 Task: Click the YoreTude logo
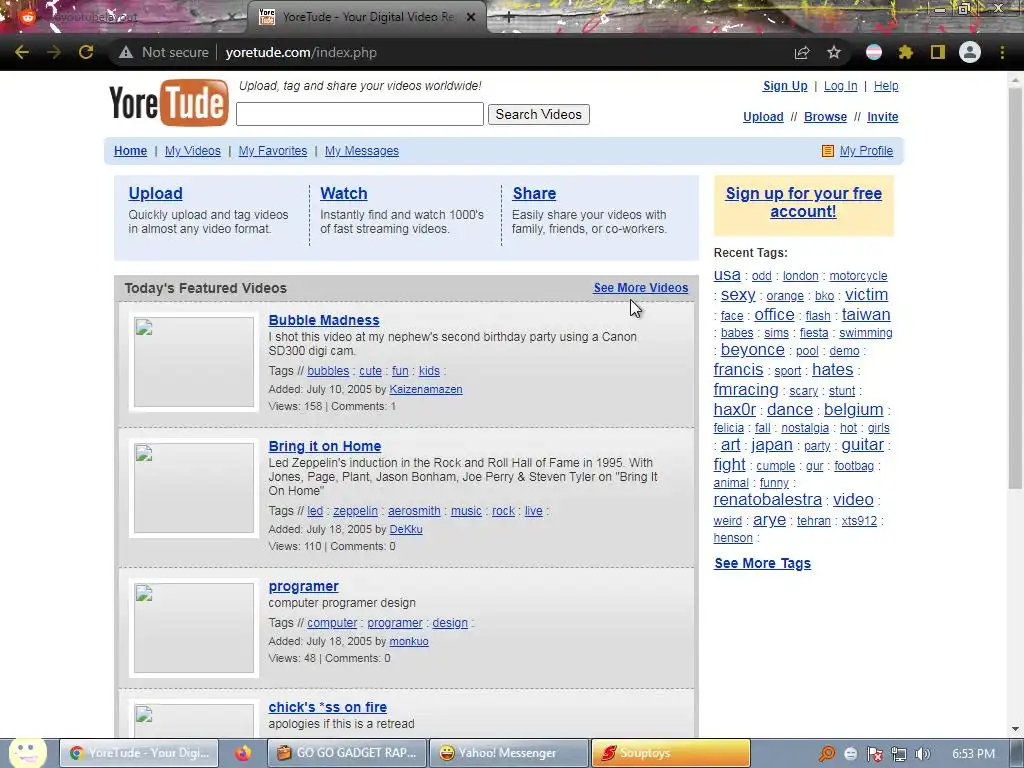pos(168,102)
